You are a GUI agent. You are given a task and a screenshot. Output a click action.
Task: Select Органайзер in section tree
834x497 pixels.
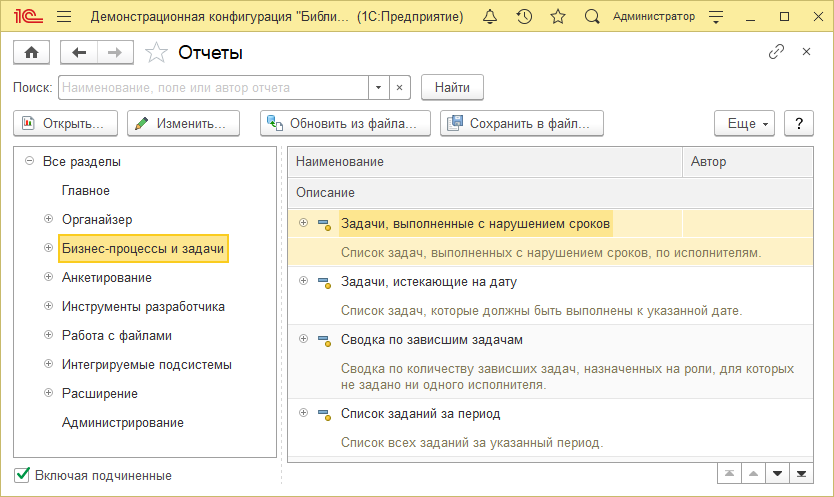(97, 219)
